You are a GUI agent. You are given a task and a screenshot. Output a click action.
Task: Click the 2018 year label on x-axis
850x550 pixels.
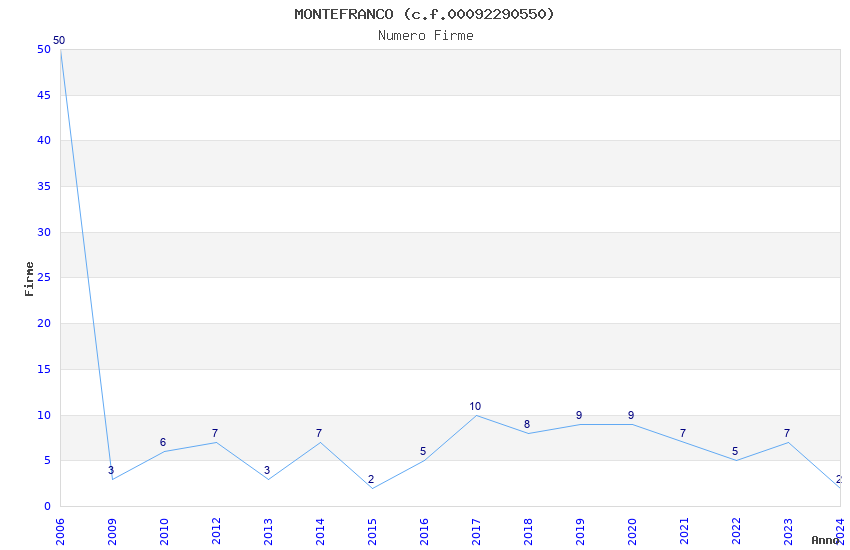tap(529, 532)
